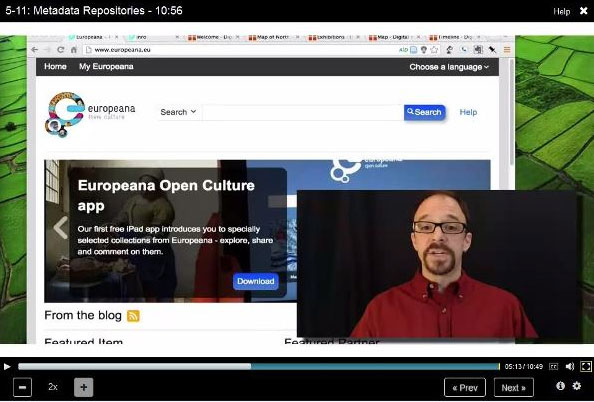Viewport: 594px width, 402px height.
Task: Close the lecture video with X icon
Action: click(x=584, y=11)
